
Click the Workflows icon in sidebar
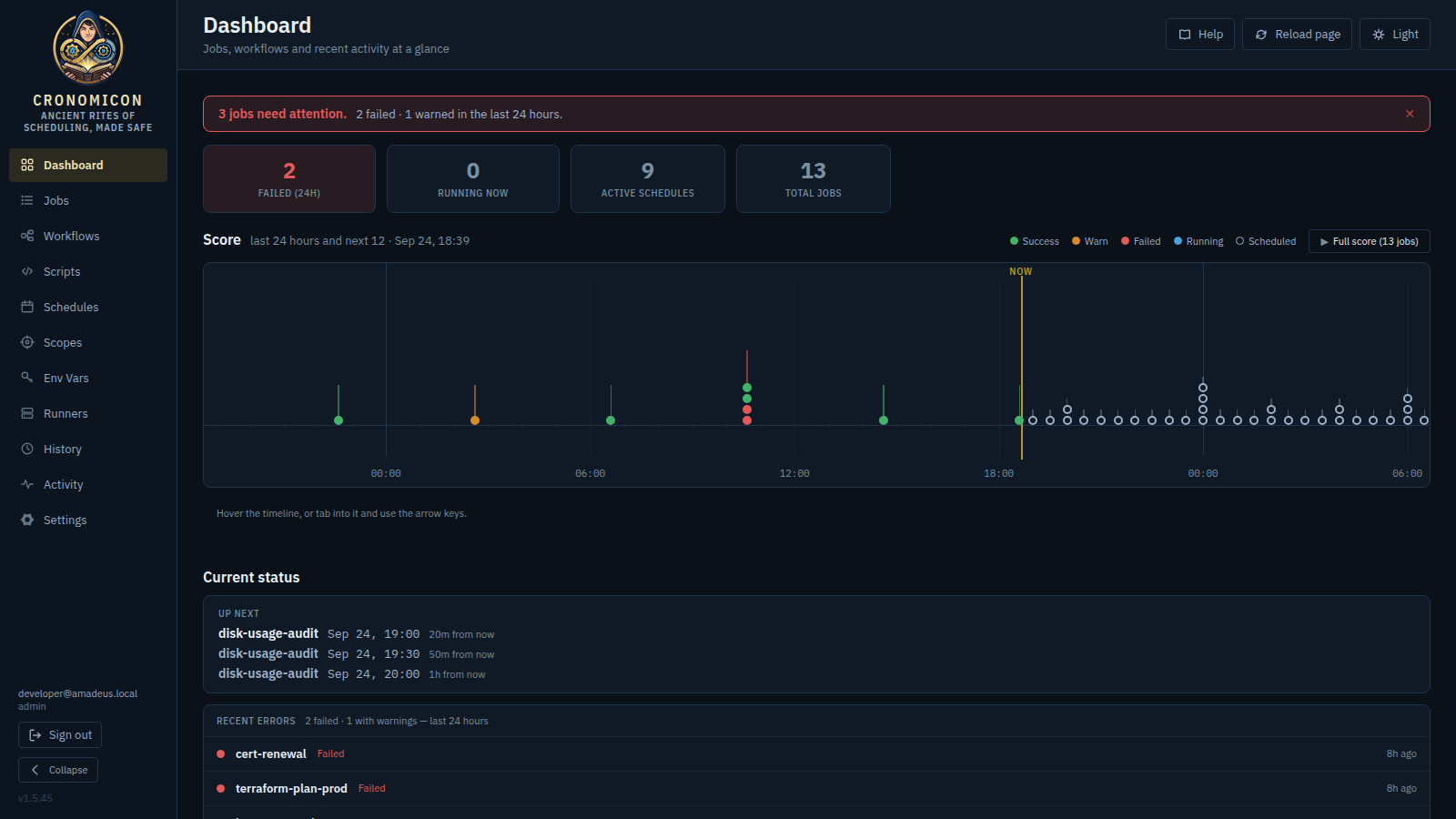point(27,236)
